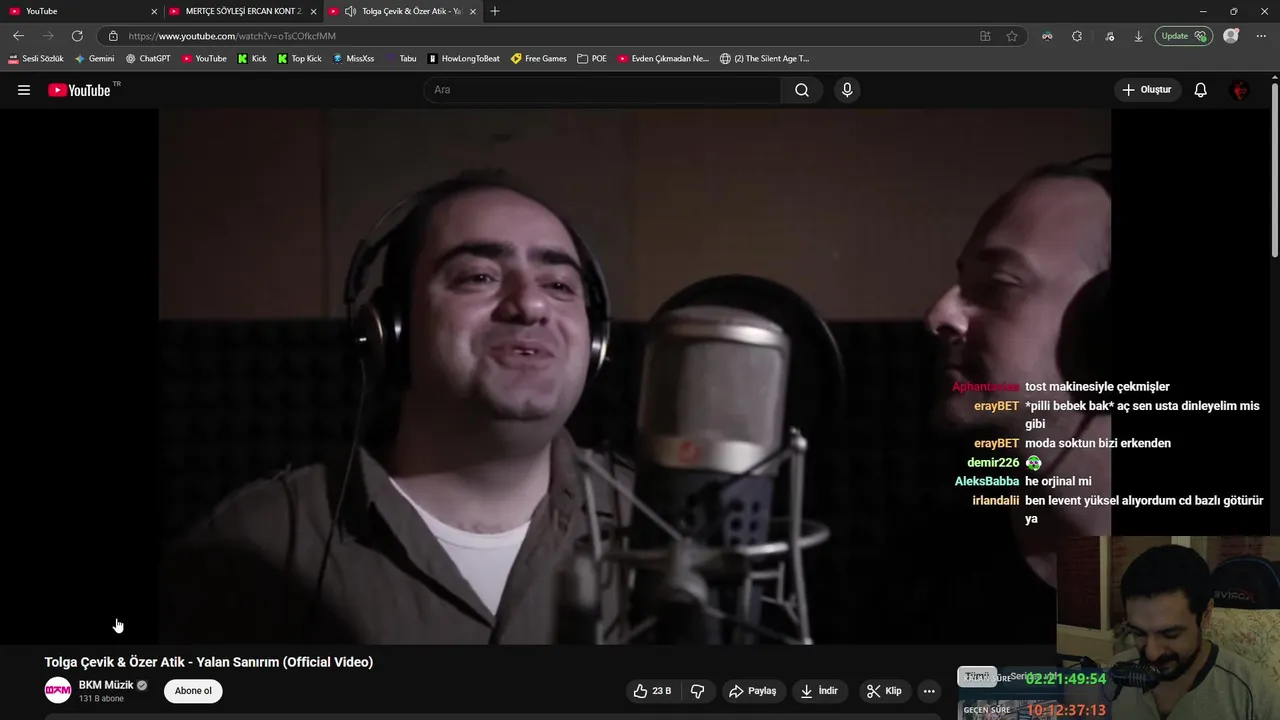Viewport: 1280px width, 720px height.
Task: Open media control music icon in toolbar
Action: (x=1110, y=36)
